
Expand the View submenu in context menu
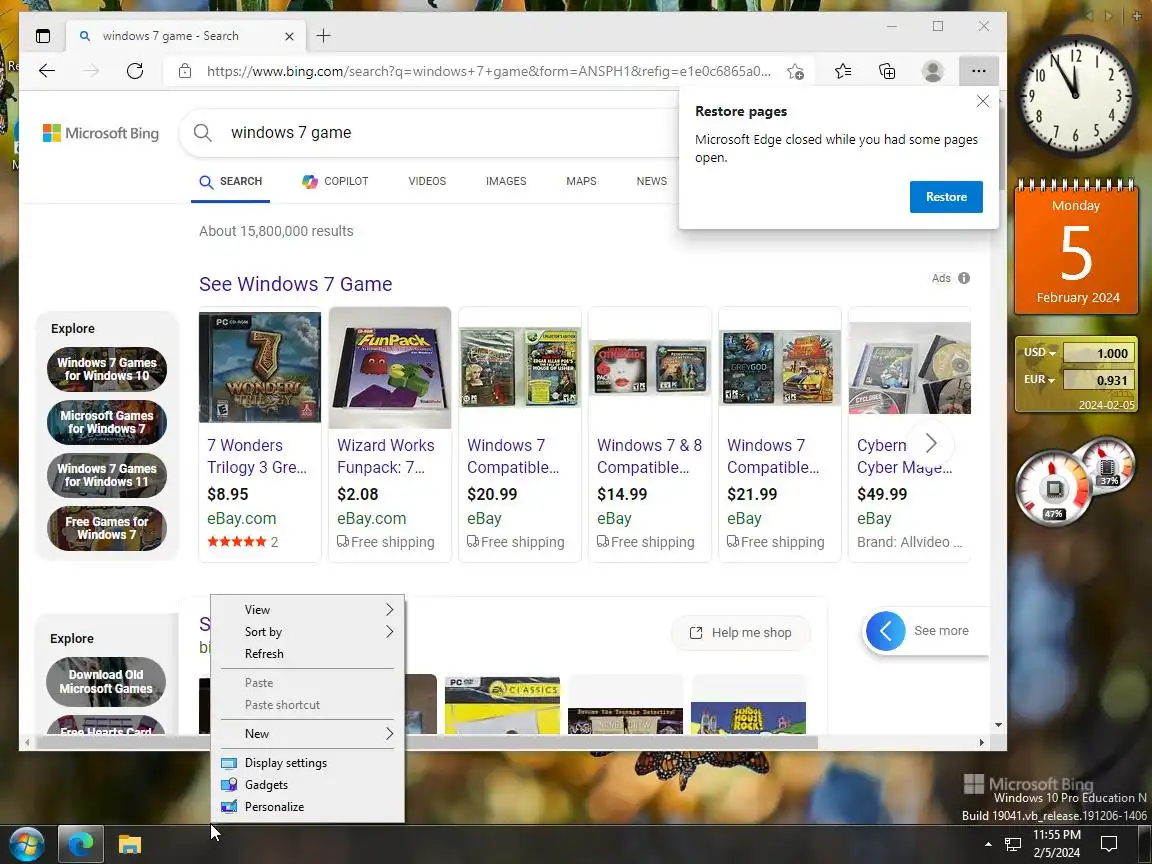[x=307, y=610]
